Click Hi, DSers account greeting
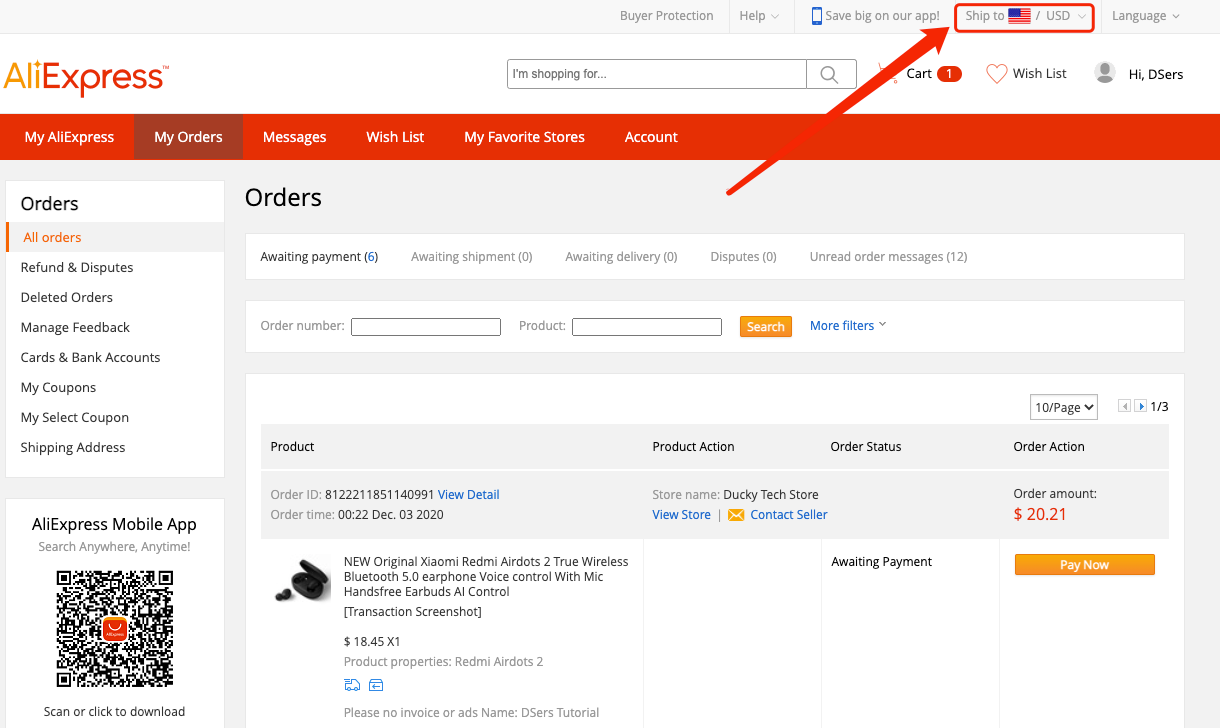Screen dimensions: 1220x728 click(x=1156, y=74)
